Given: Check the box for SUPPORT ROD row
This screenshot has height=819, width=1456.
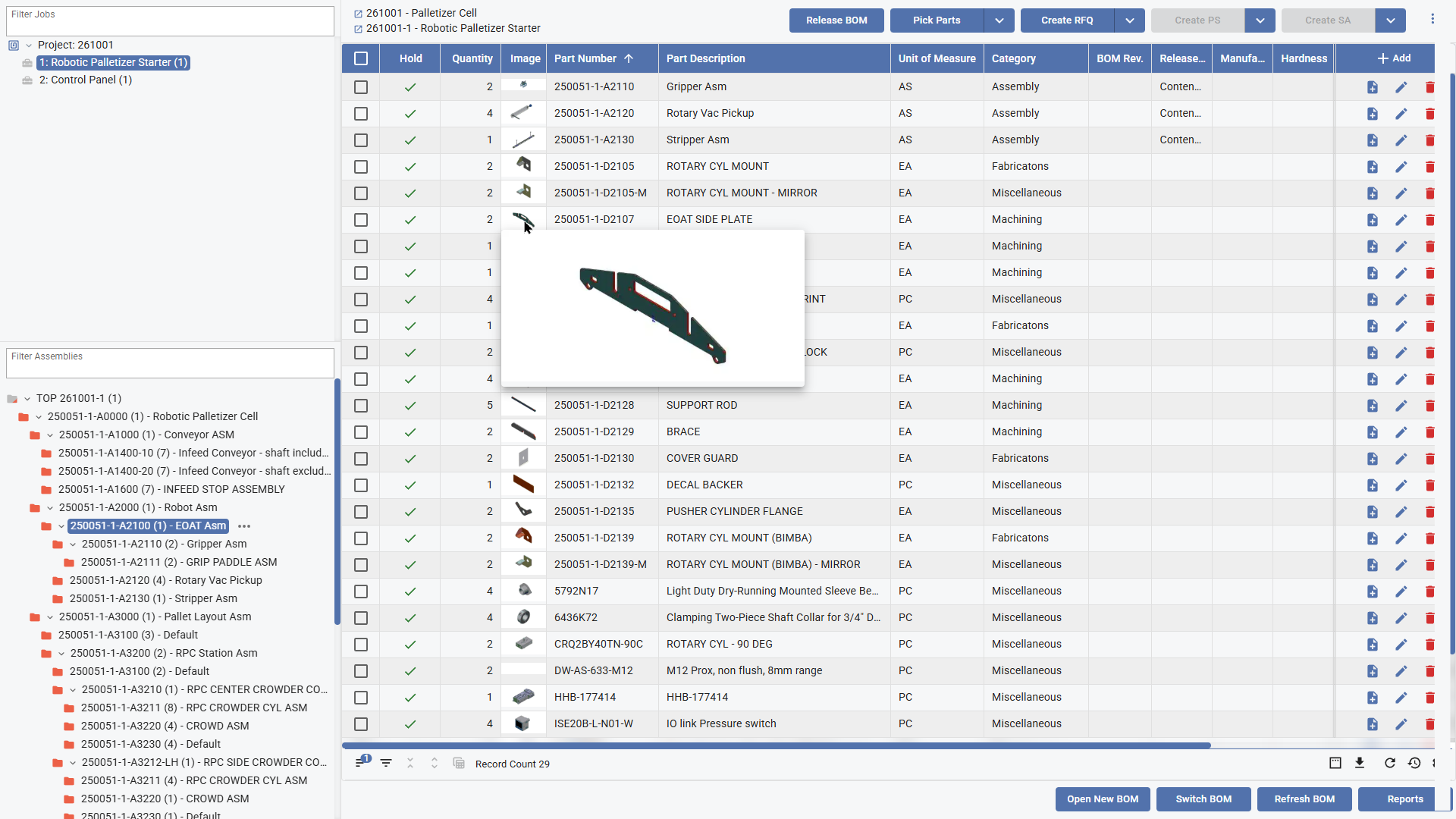Looking at the screenshot, I should coord(361,406).
